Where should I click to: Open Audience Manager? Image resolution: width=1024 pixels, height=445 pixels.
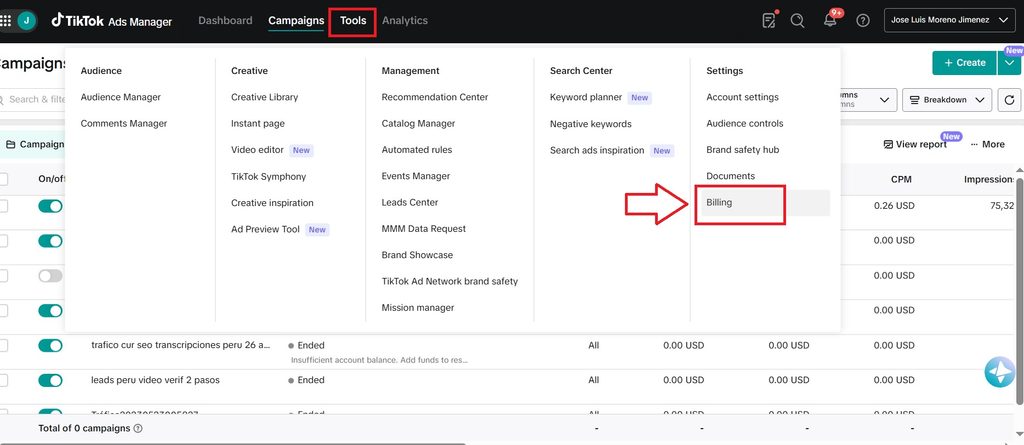121,97
